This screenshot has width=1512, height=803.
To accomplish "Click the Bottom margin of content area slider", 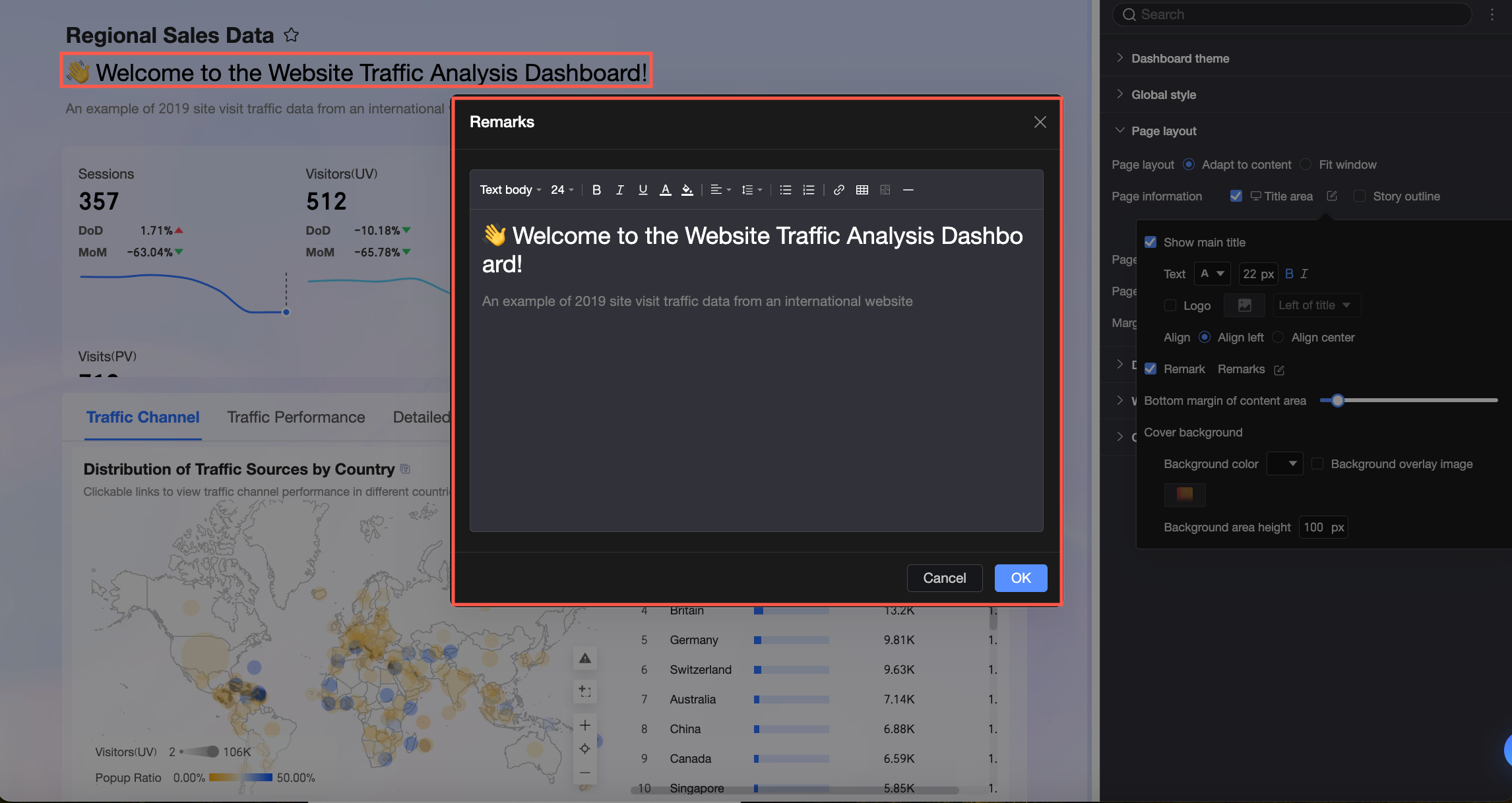I will tap(1337, 400).
